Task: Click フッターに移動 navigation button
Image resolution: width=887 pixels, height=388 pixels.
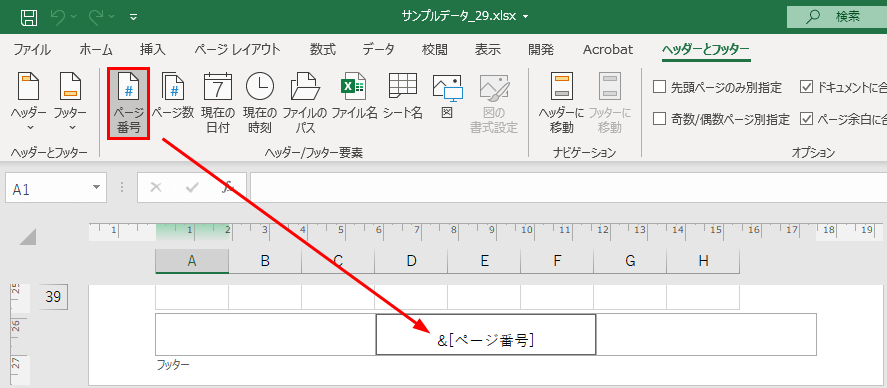Action: point(610,103)
